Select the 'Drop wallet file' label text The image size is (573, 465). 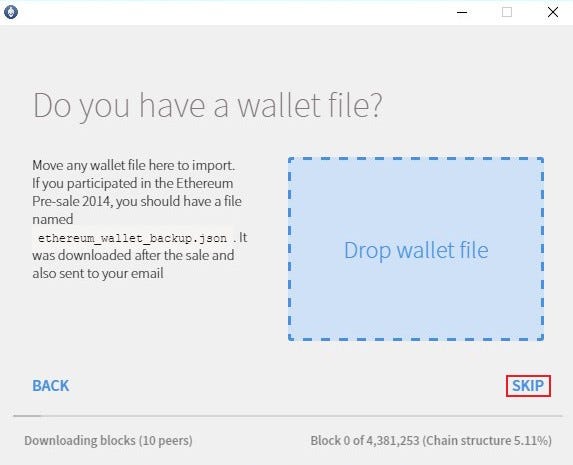[x=416, y=251]
